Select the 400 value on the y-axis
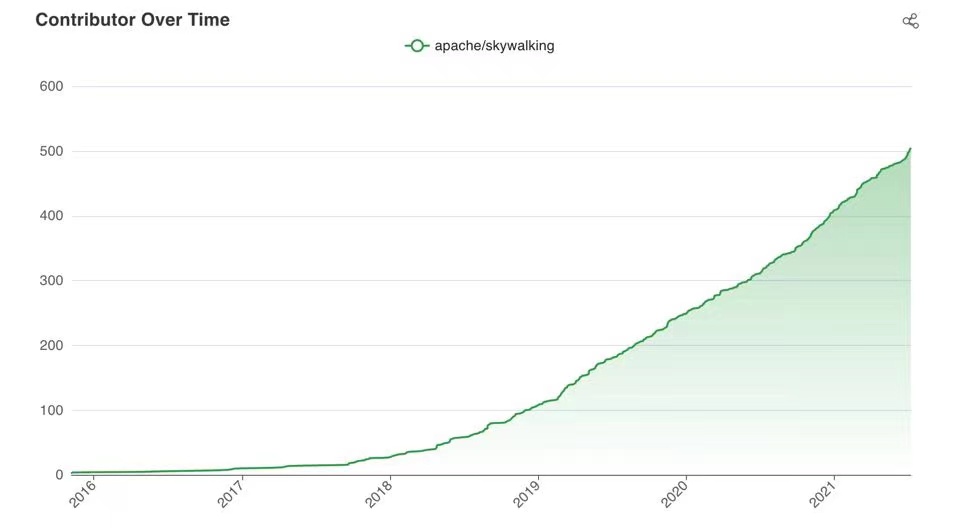This screenshot has width=960, height=528. coord(51,216)
